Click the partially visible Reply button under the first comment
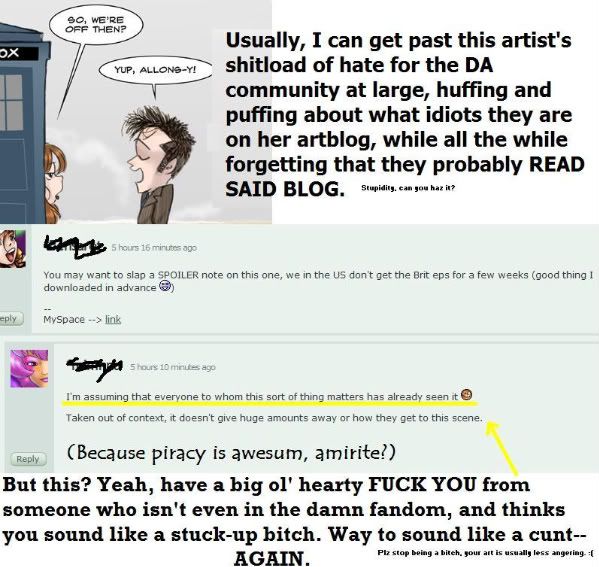 (11, 318)
